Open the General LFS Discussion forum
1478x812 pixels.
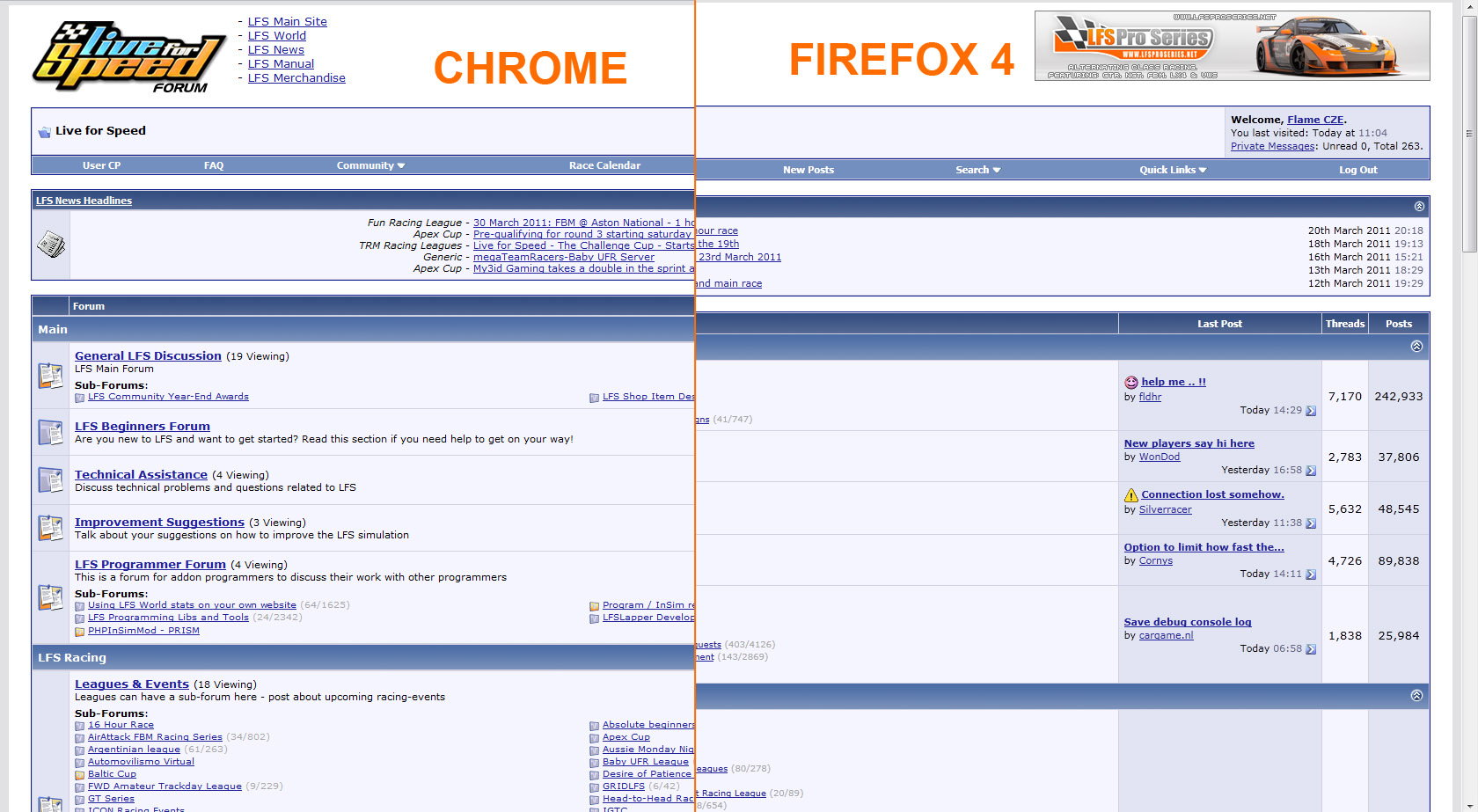click(x=148, y=356)
